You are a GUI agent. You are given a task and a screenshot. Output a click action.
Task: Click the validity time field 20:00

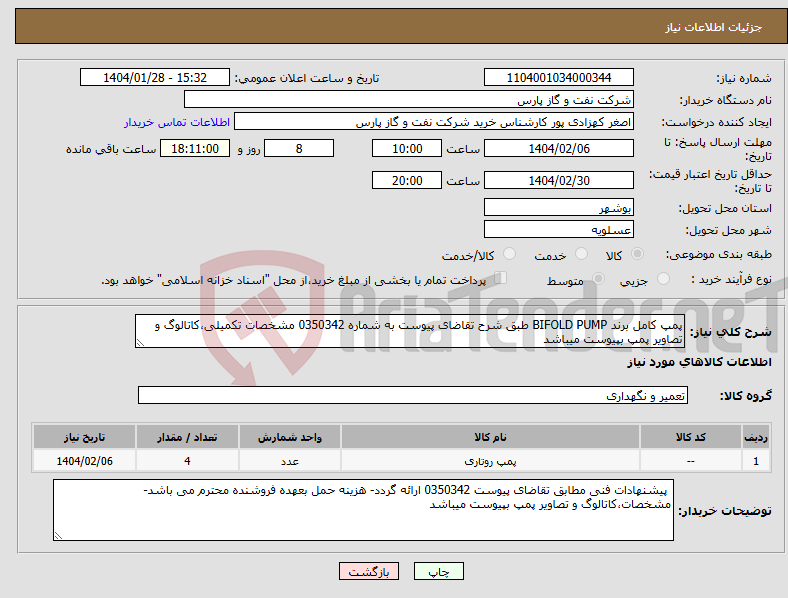(407, 180)
